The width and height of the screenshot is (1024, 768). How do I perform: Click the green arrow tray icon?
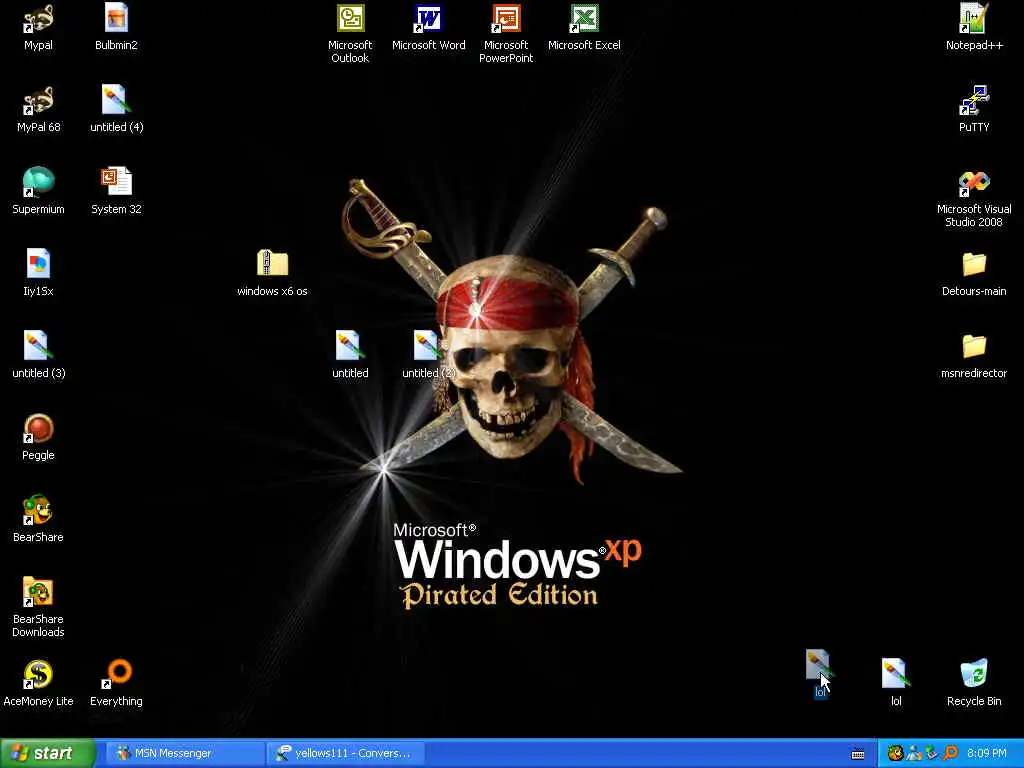[932, 753]
